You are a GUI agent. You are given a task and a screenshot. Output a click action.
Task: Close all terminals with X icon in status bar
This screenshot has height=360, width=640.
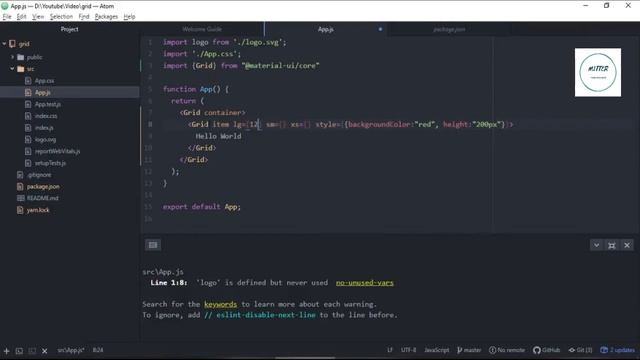44,351
